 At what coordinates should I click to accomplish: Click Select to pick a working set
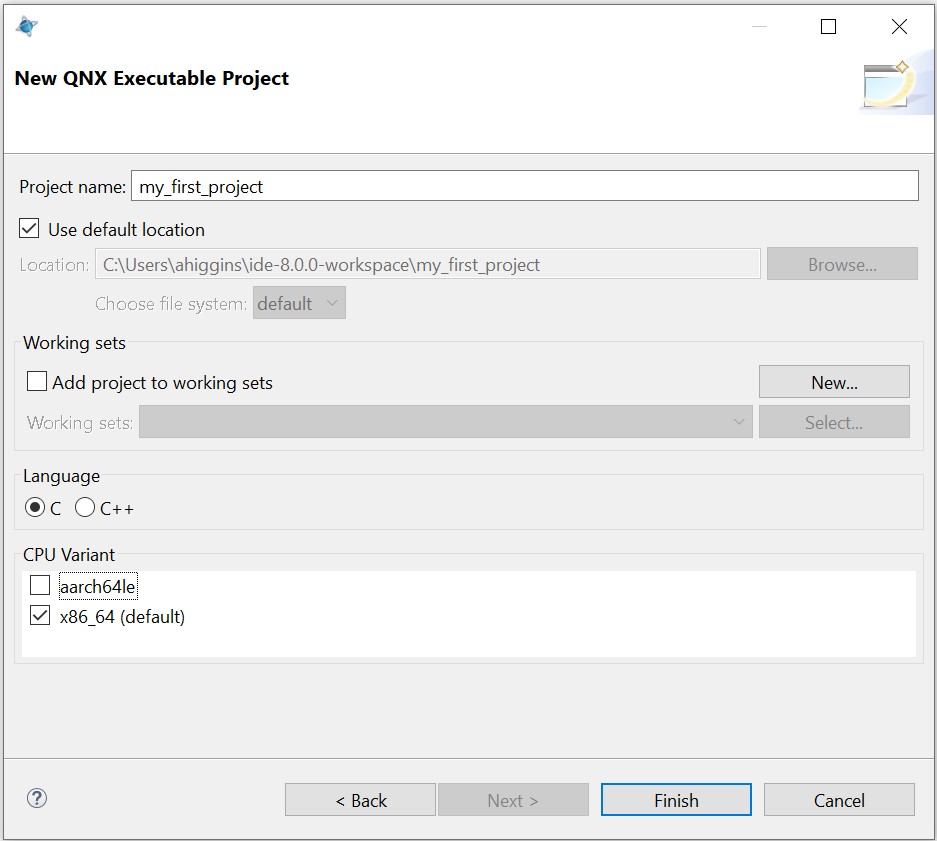pyautogui.click(x=834, y=422)
